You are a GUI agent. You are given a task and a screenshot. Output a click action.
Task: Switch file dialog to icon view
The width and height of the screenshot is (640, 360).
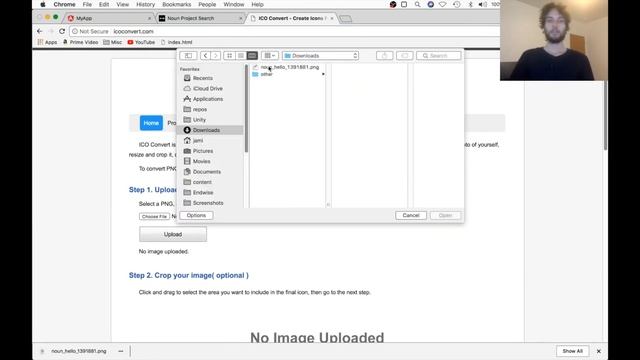229,56
